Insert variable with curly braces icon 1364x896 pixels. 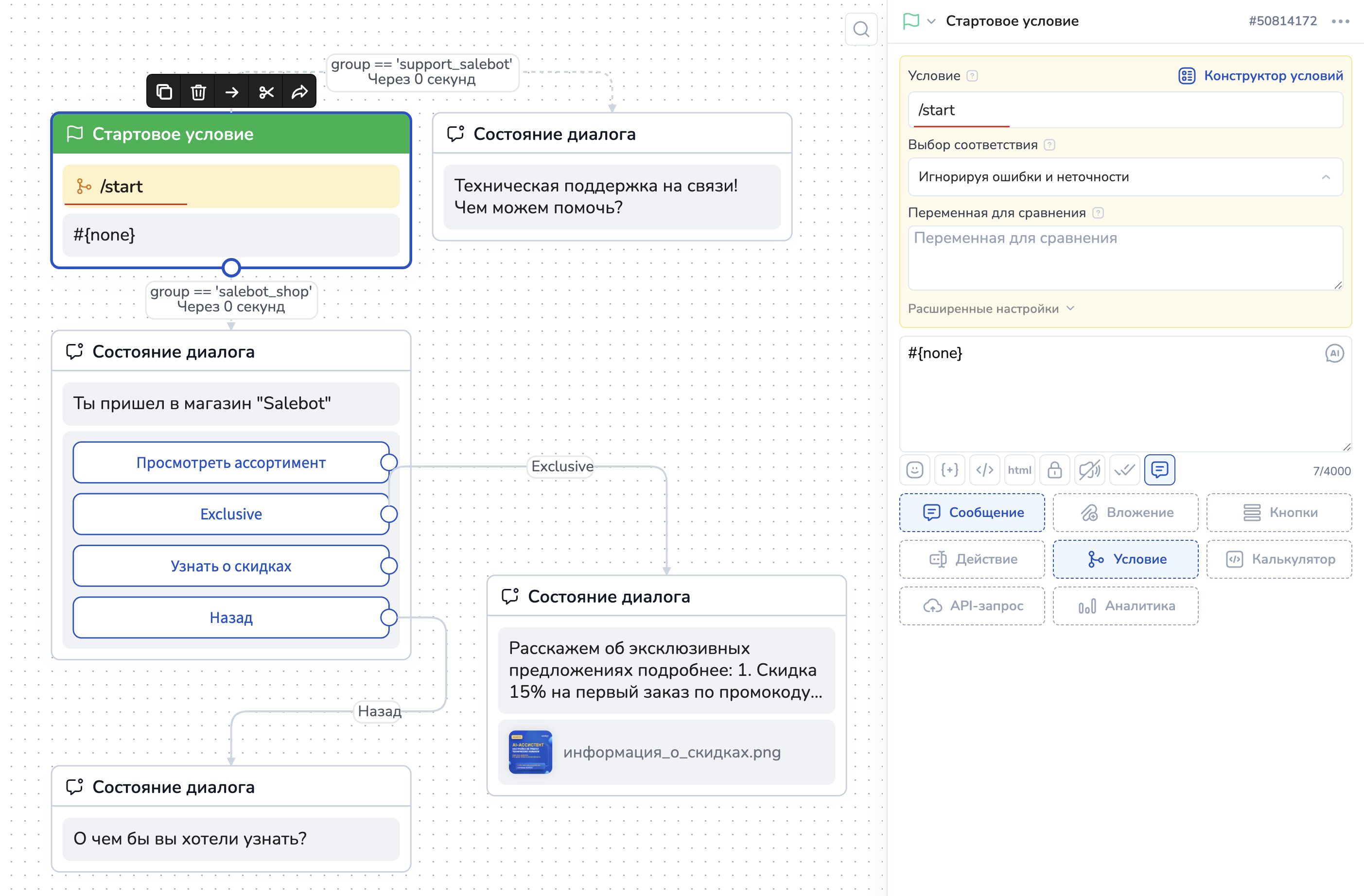(x=950, y=470)
